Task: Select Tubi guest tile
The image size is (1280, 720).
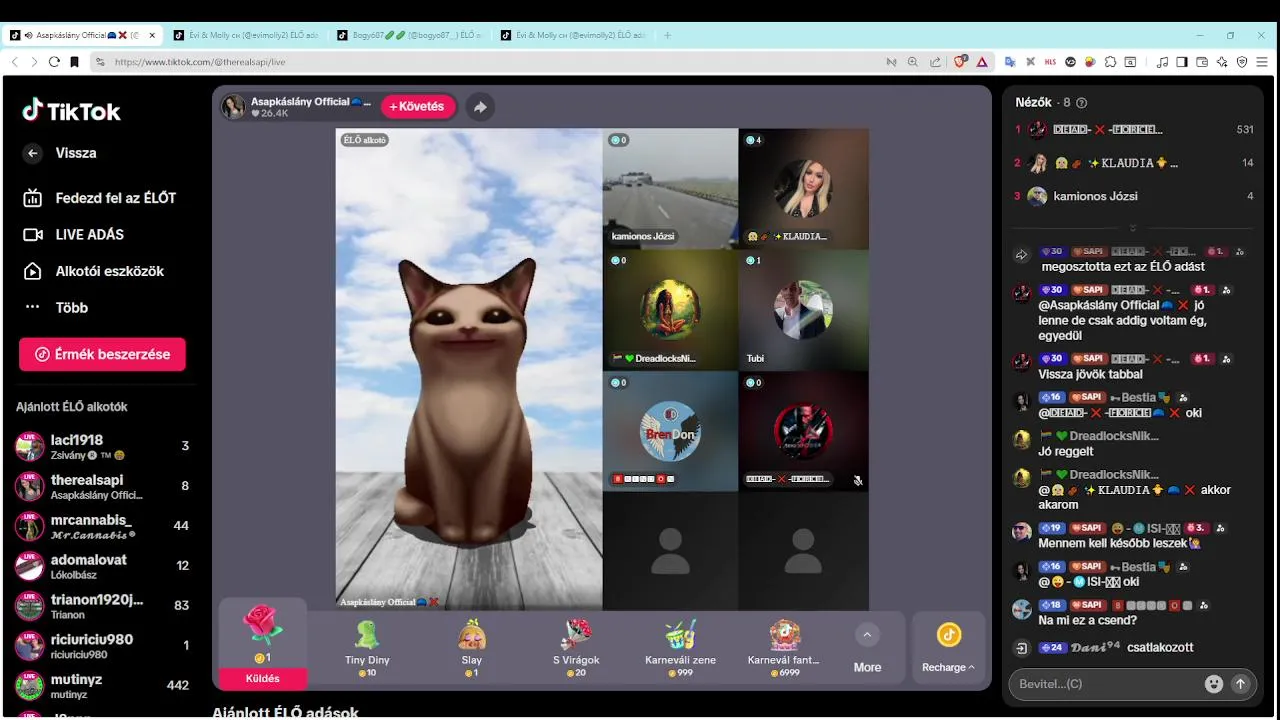Action: coord(804,310)
